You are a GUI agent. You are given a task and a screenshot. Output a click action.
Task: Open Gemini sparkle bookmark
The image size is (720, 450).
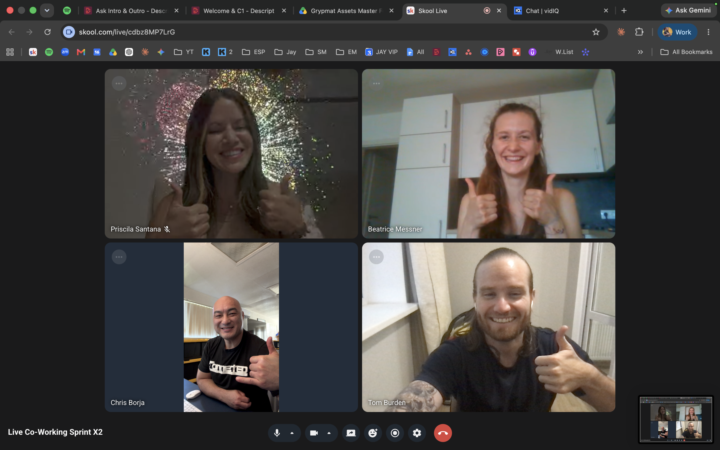(x=161, y=52)
